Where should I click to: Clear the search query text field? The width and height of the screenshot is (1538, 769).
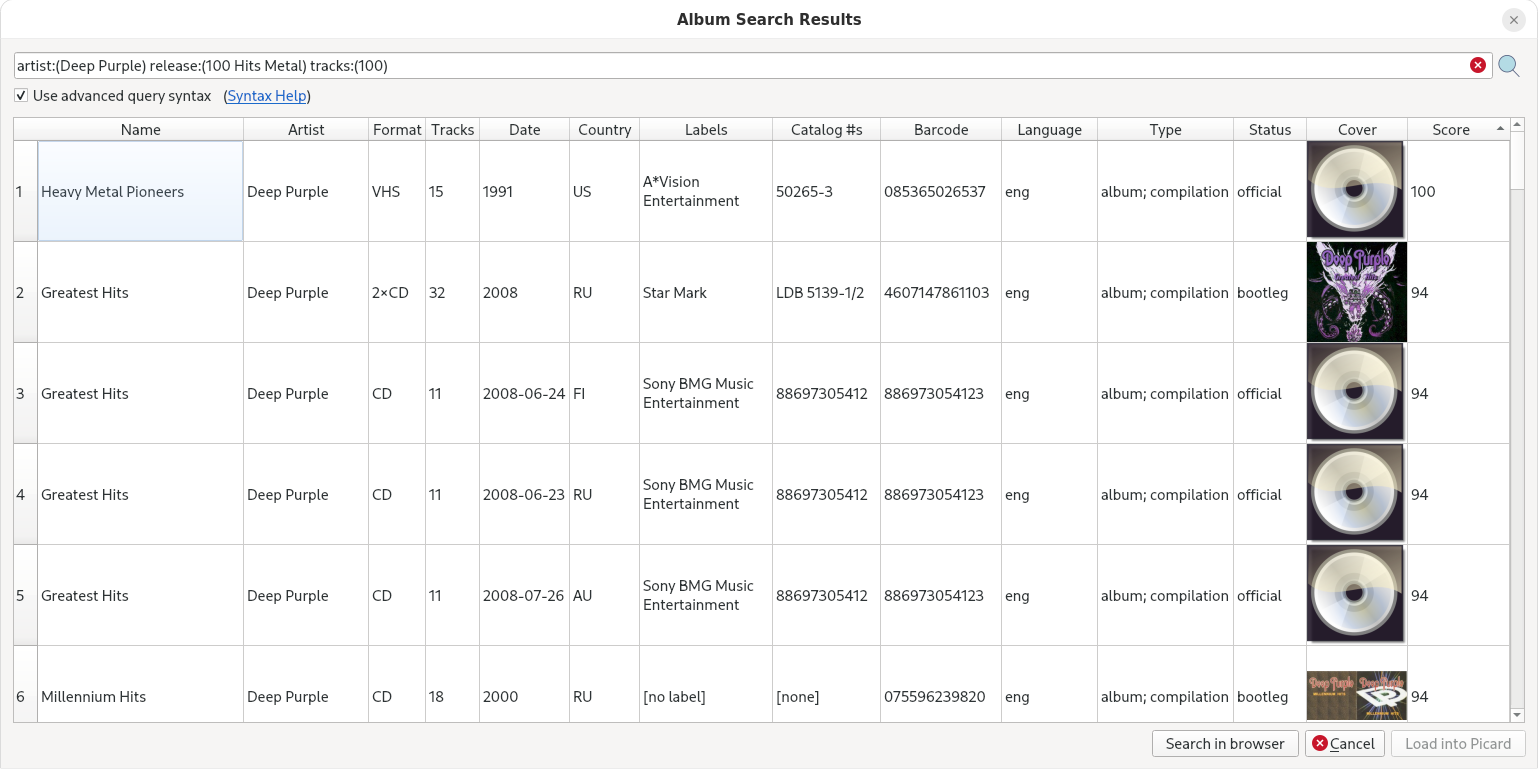click(1477, 65)
